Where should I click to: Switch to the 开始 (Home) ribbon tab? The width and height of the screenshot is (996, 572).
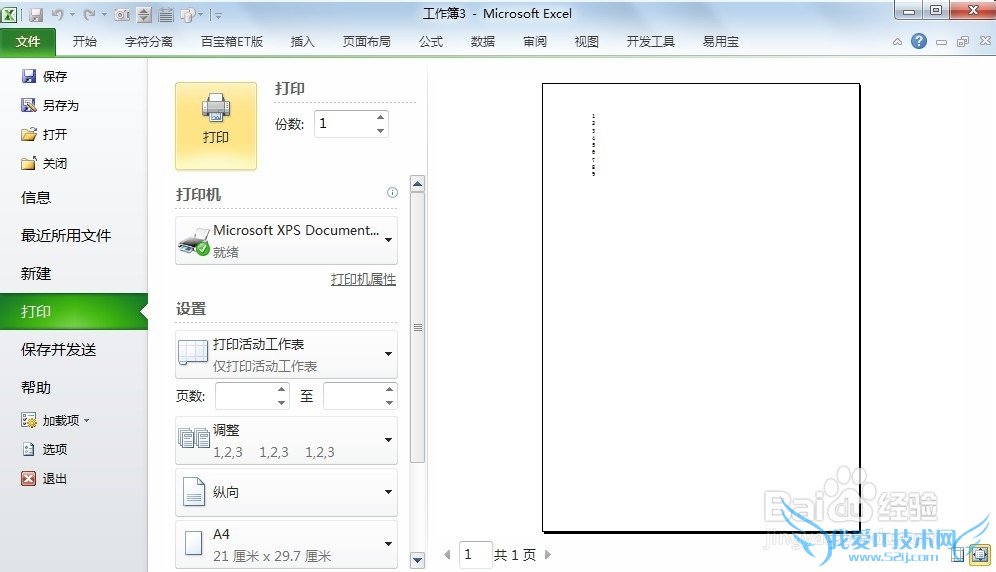(84, 42)
